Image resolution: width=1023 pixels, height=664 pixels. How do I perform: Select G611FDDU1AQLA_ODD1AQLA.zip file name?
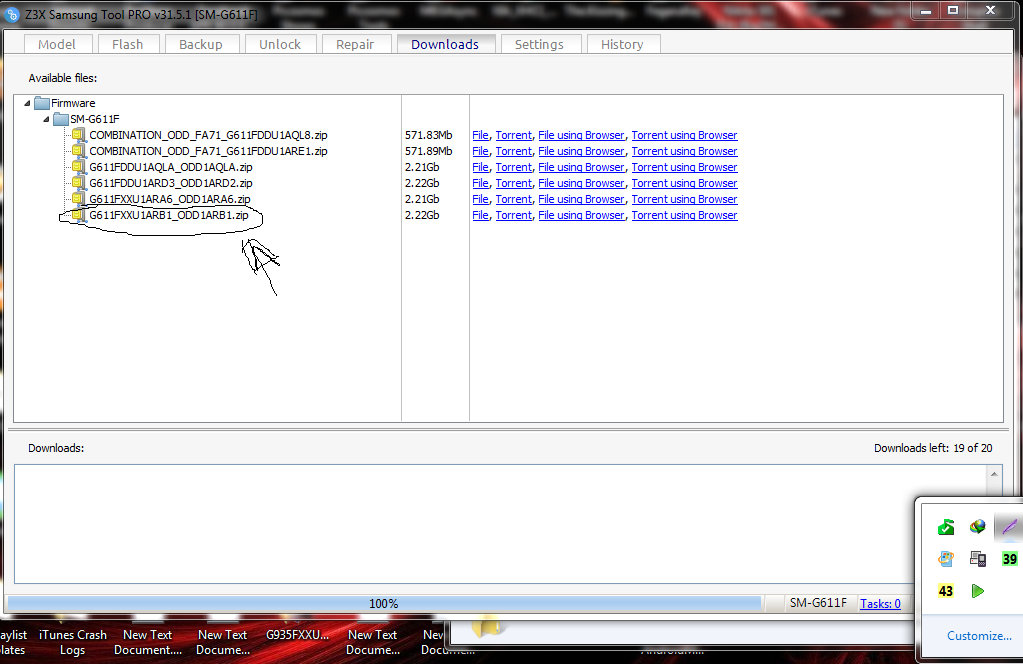[x=170, y=167]
